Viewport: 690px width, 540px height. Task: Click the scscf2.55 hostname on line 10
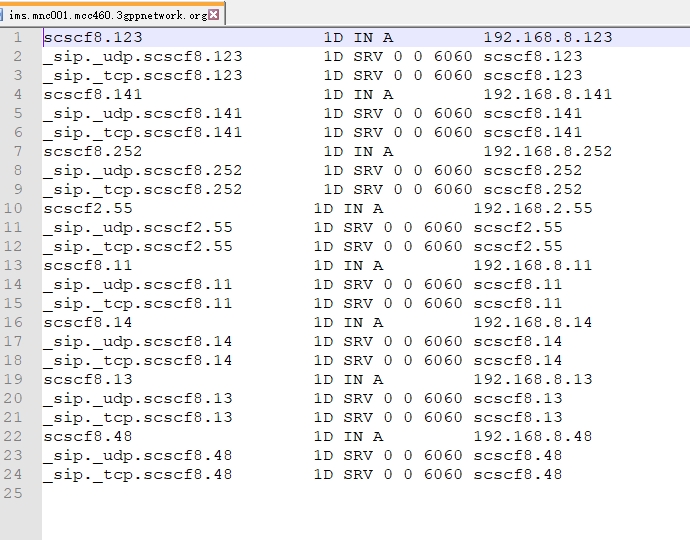87,209
